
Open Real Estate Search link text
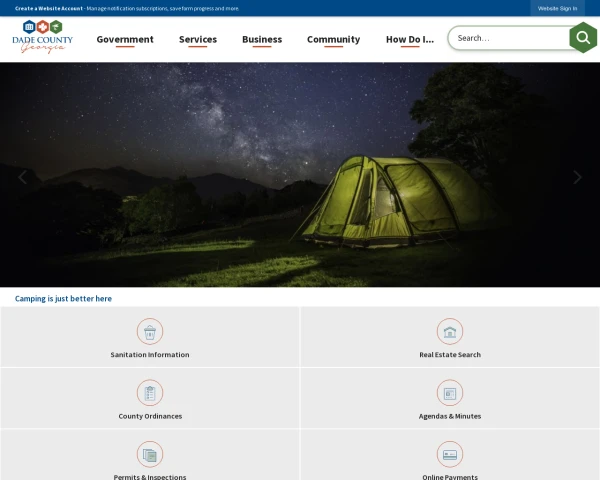450,354
